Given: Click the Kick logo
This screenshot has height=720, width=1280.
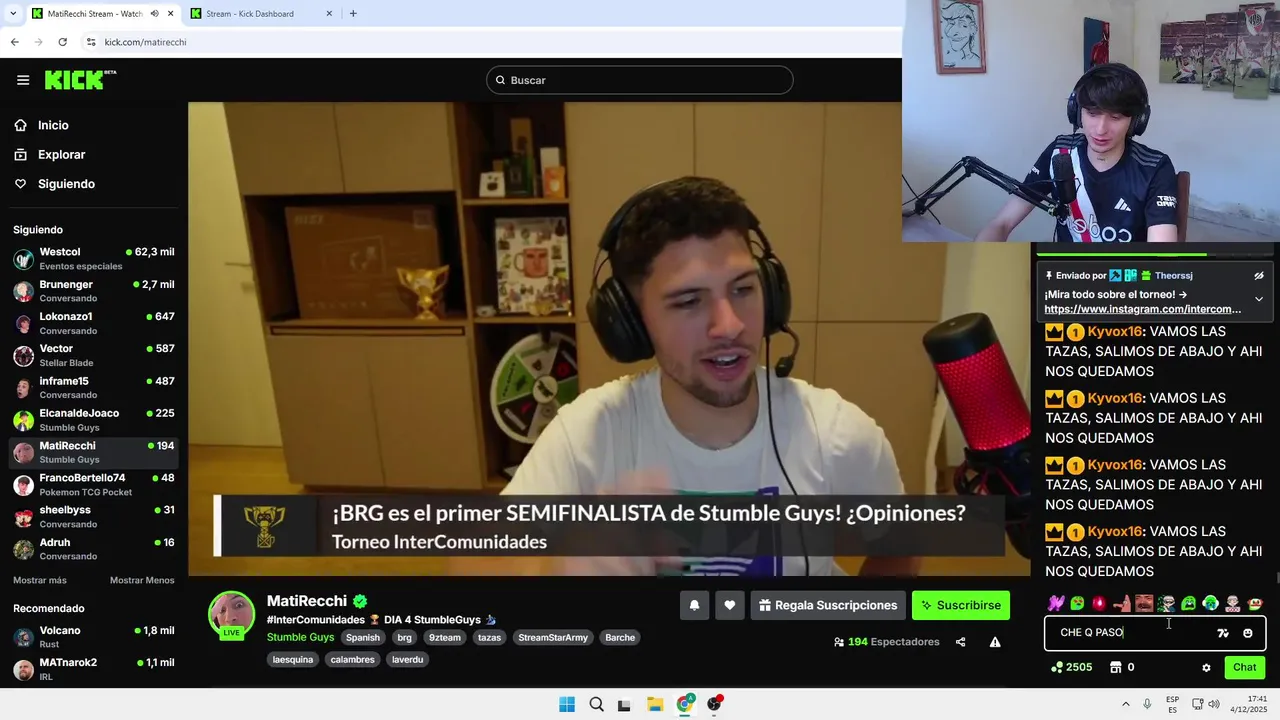Looking at the screenshot, I should (80, 80).
